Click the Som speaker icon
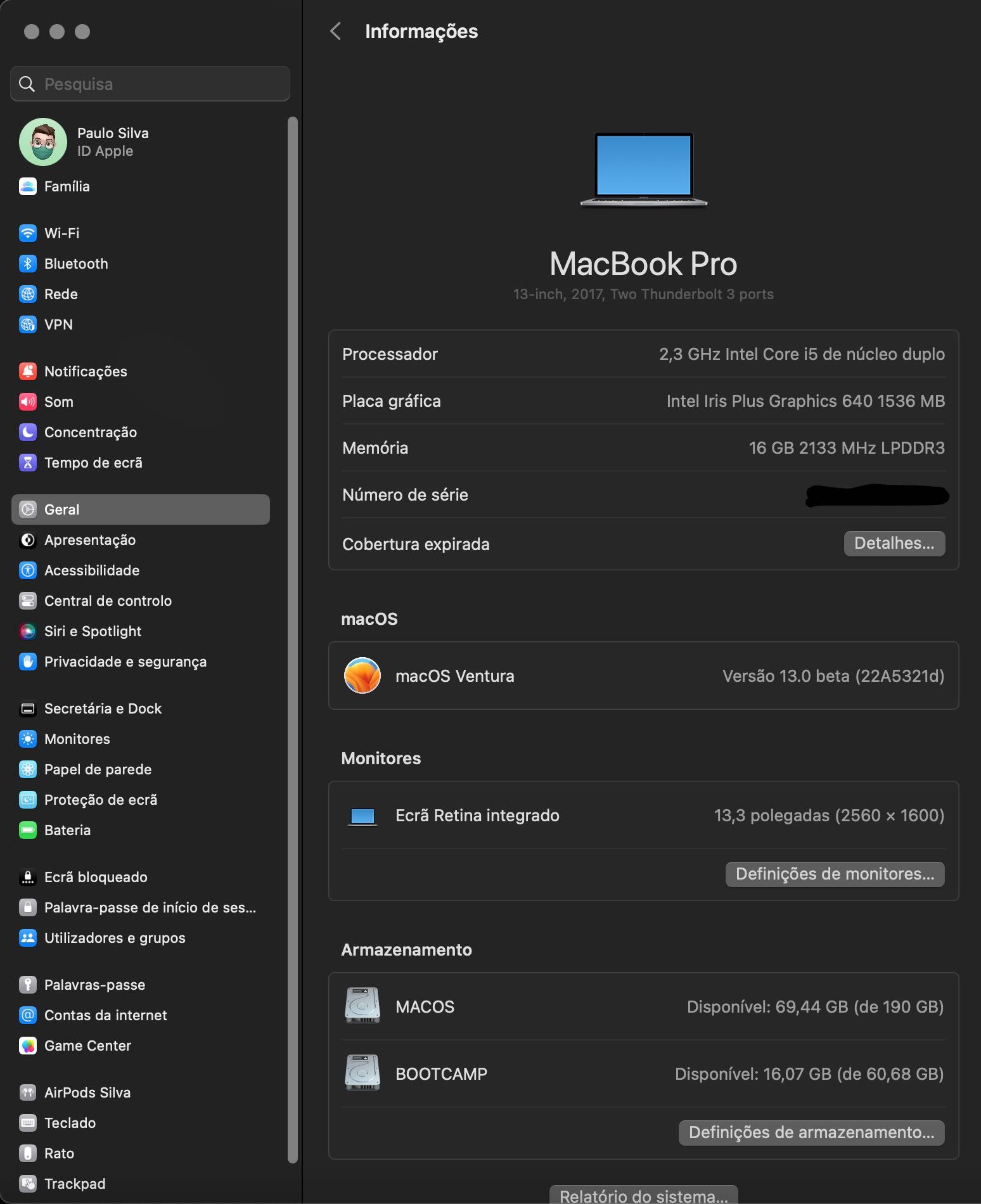The width and height of the screenshot is (981, 1204). [28, 402]
